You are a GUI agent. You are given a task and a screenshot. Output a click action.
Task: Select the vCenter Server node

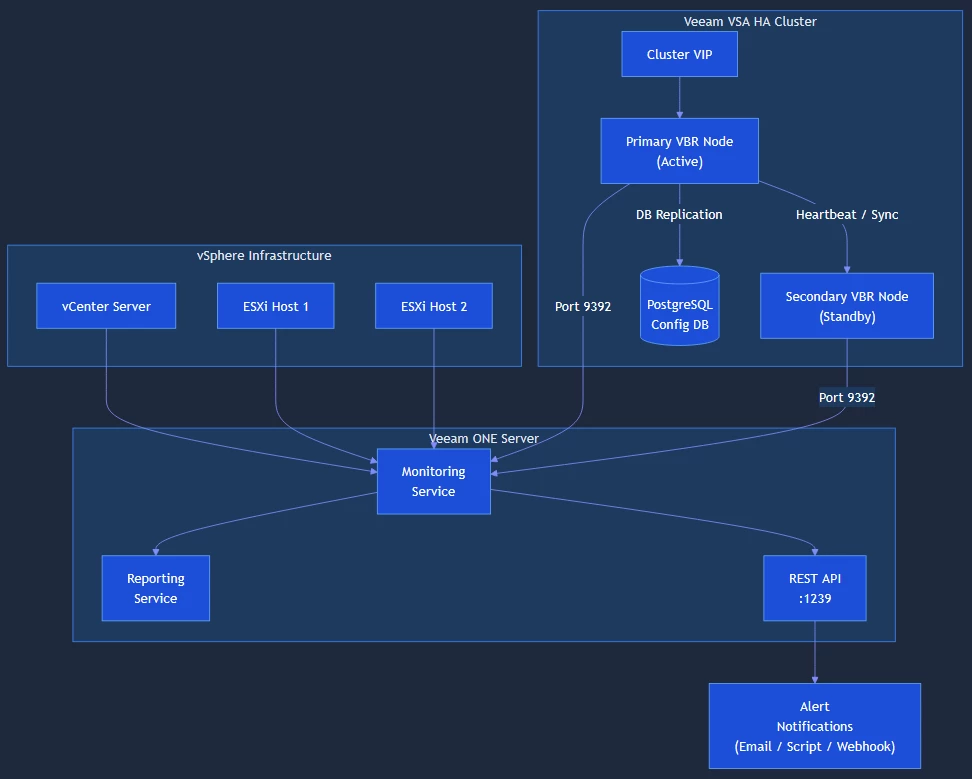(106, 306)
